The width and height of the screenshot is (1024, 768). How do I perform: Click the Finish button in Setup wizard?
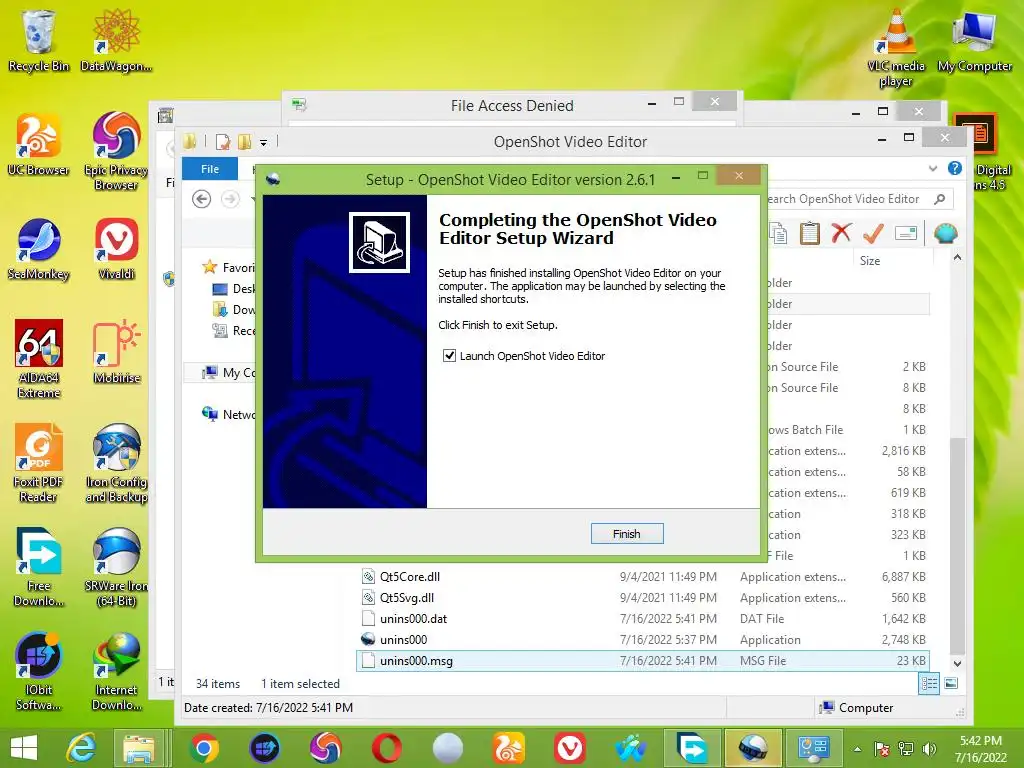pyautogui.click(x=626, y=534)
